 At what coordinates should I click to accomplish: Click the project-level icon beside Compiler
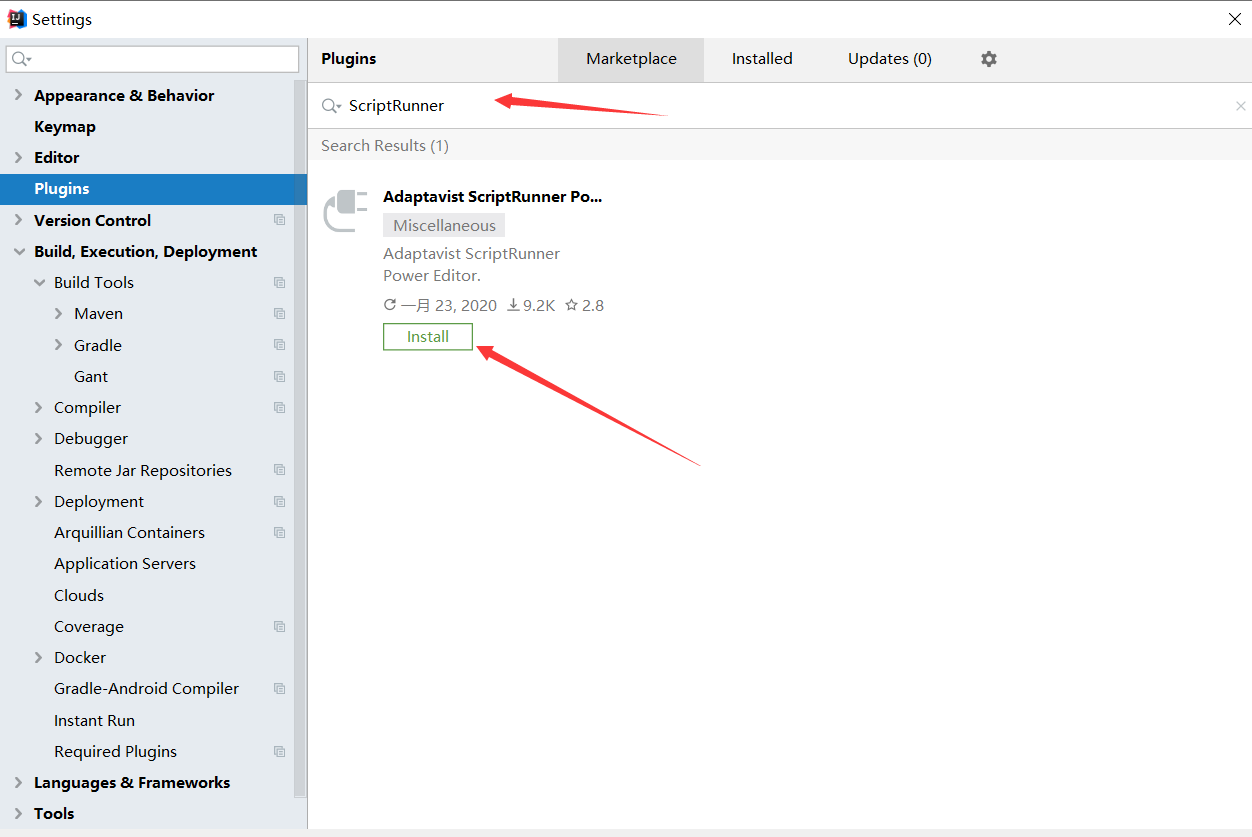pos(280,408)
